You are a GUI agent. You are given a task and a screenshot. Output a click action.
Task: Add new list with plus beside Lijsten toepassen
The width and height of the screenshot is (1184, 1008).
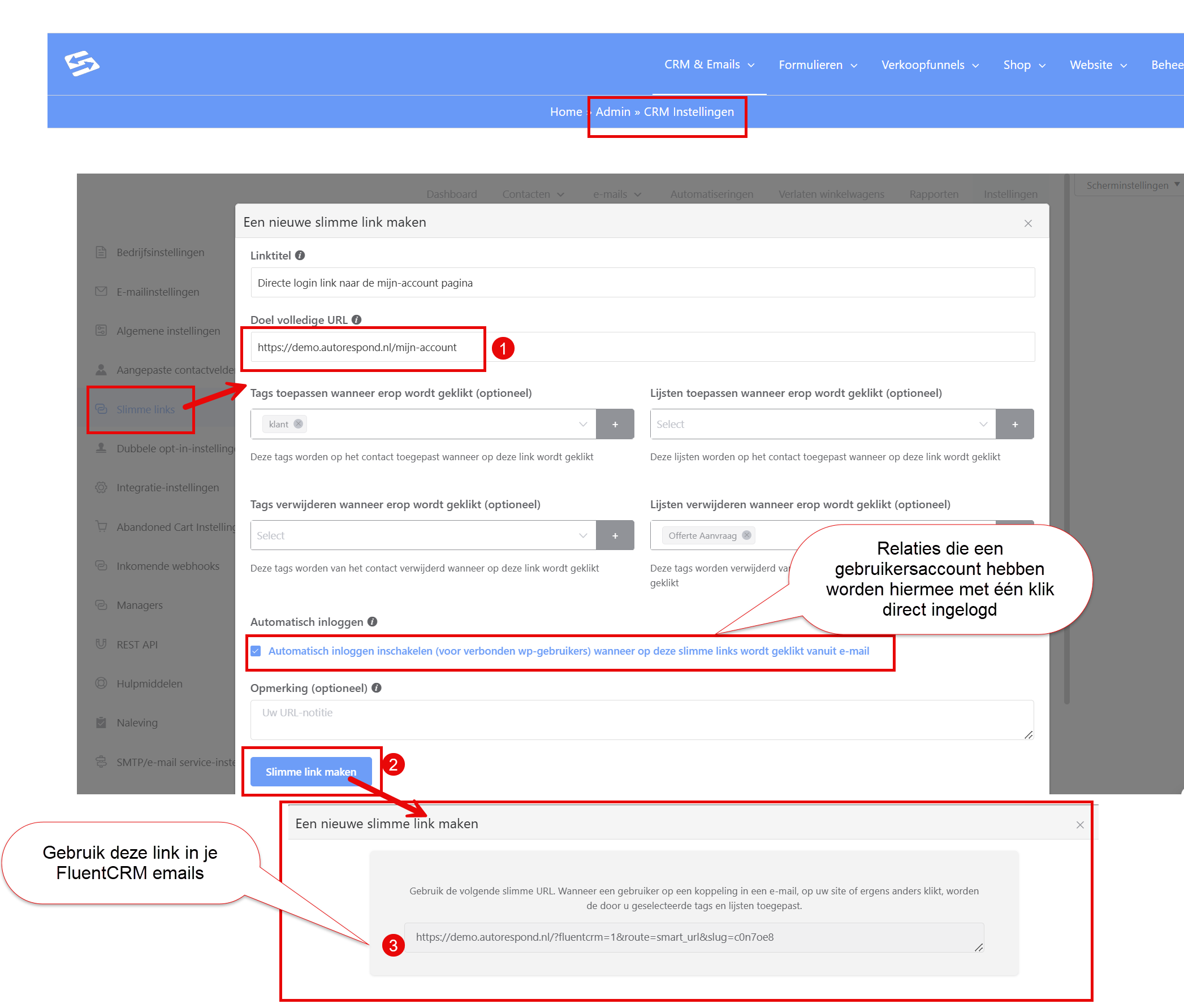click(x=1015, y=424)
